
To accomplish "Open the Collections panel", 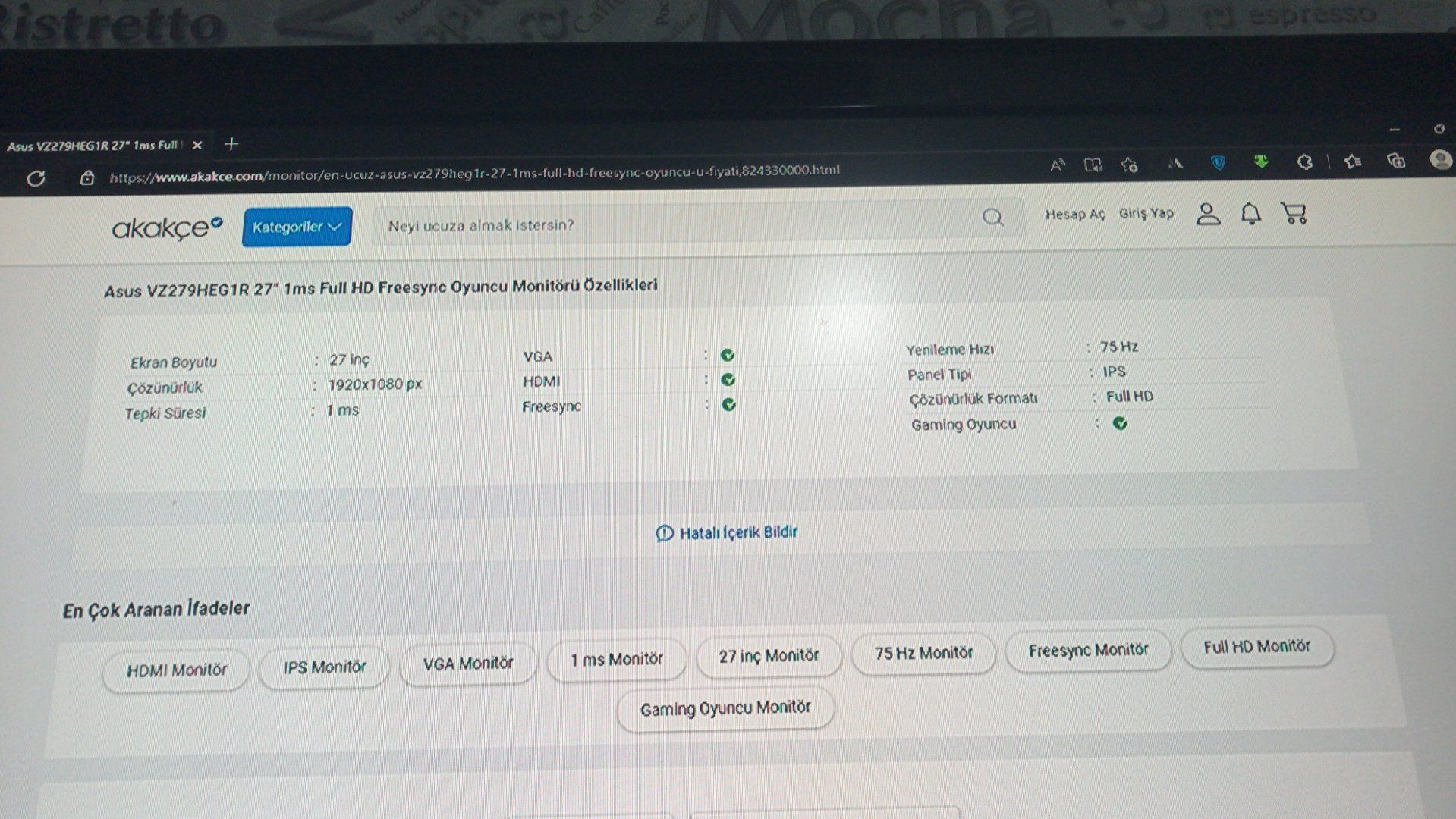I will 1396,160.
